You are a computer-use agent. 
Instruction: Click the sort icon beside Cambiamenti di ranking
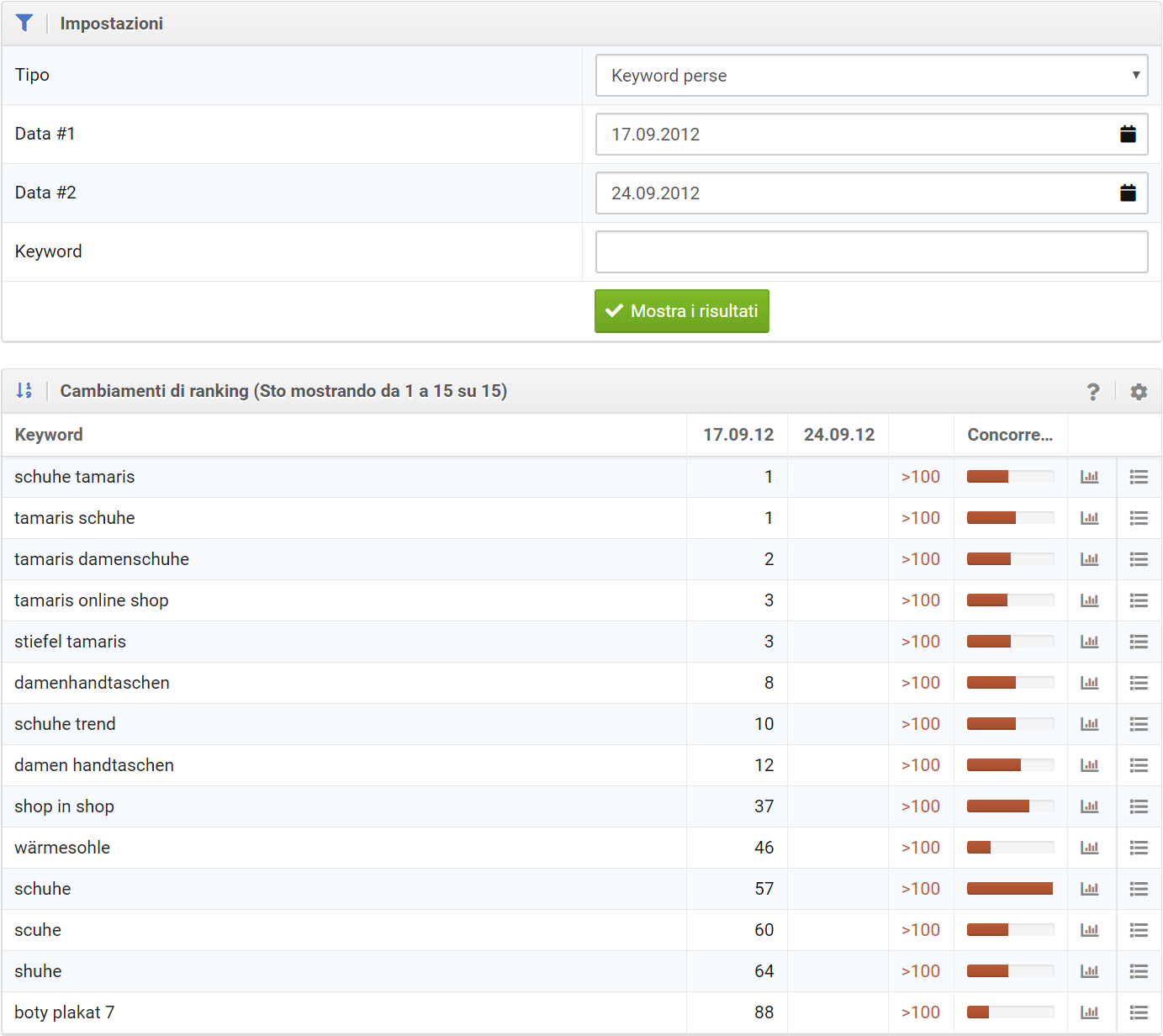pyautogui.click(x=24, y=390)
